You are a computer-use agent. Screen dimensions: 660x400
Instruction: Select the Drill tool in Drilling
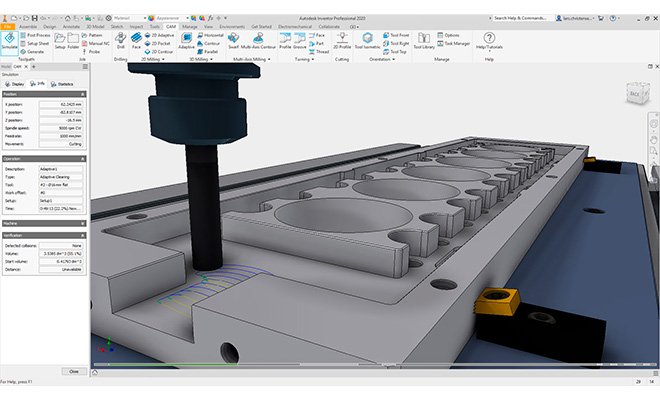click(x=121, y=39)
